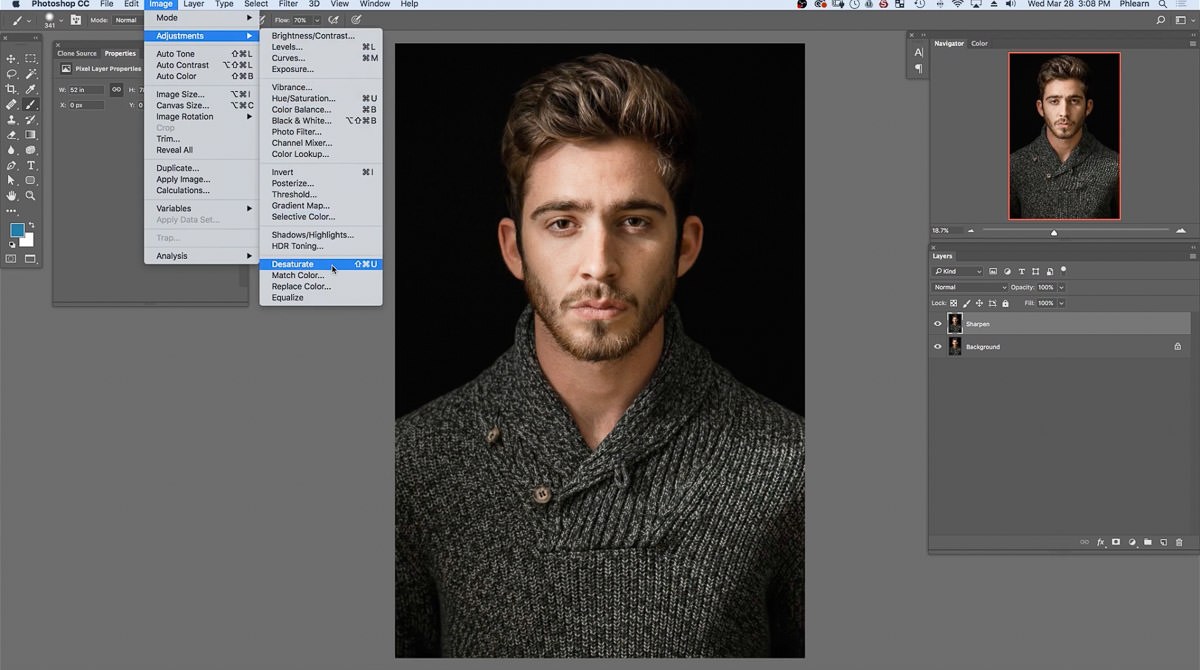1200x670 pixels.
Task: Create a new layer
Action: pos(1164,542)
